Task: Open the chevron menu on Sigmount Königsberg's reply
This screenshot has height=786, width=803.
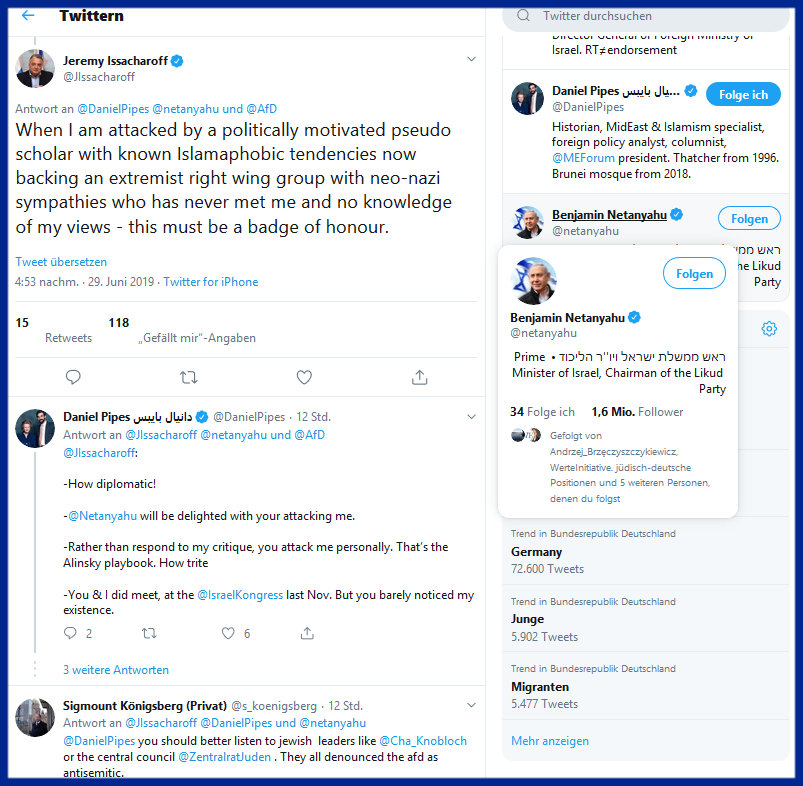Action: tap(472, 705)
